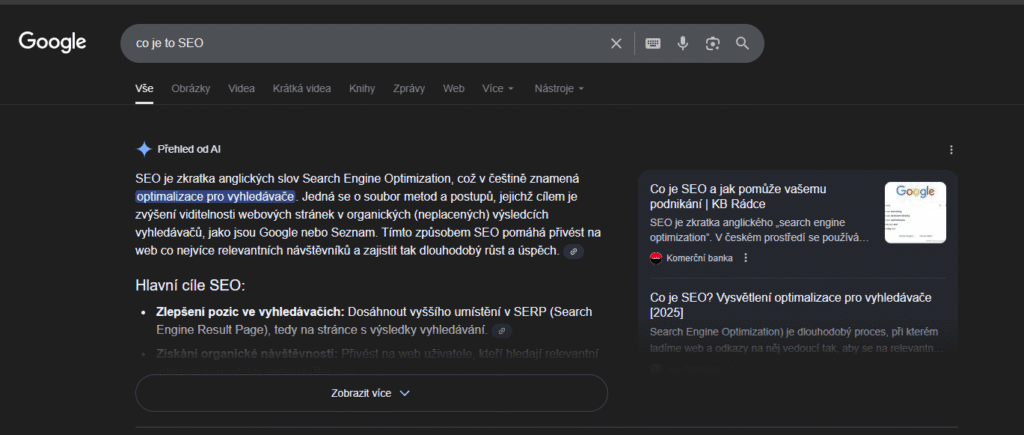The width and height of the screenshot is (1024, 435).
Task: Open AI overview three-dot options menu
Action: (951, 150)
